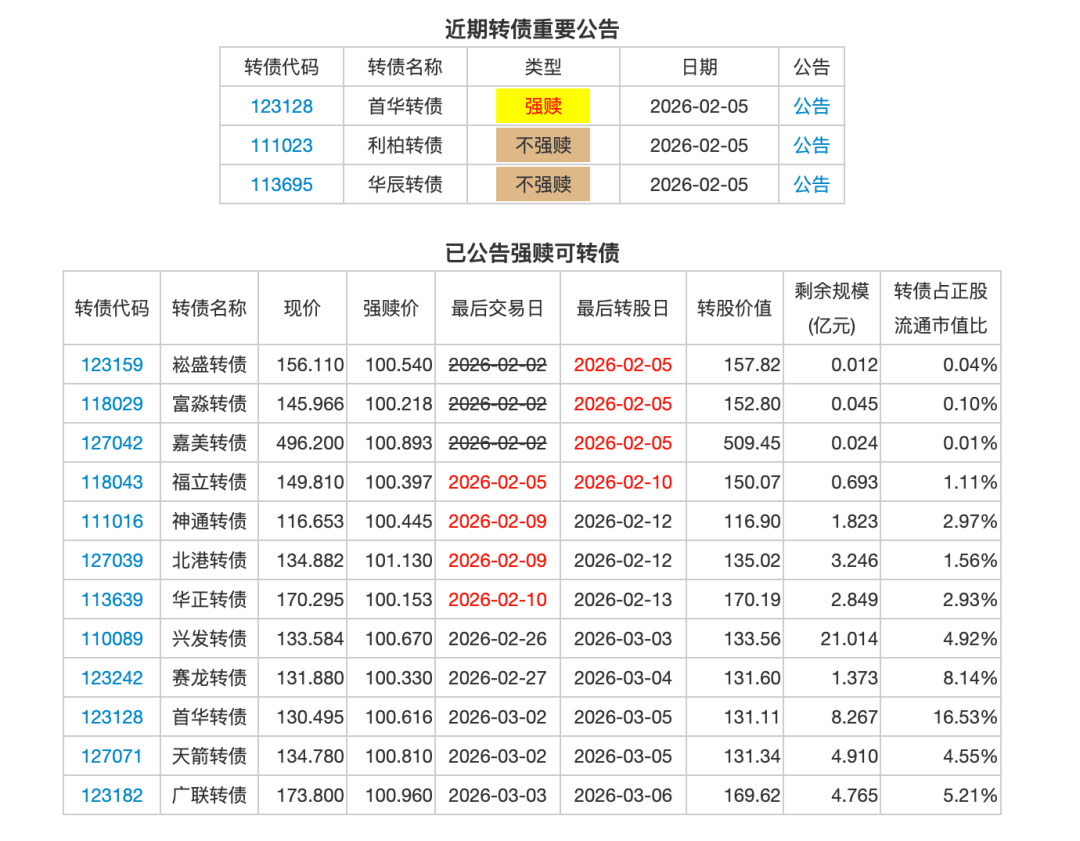Open bond code 127071 for 天箭转债
Screen dimensions: 1080x841
pyautogui.click(x=111, y=756)
